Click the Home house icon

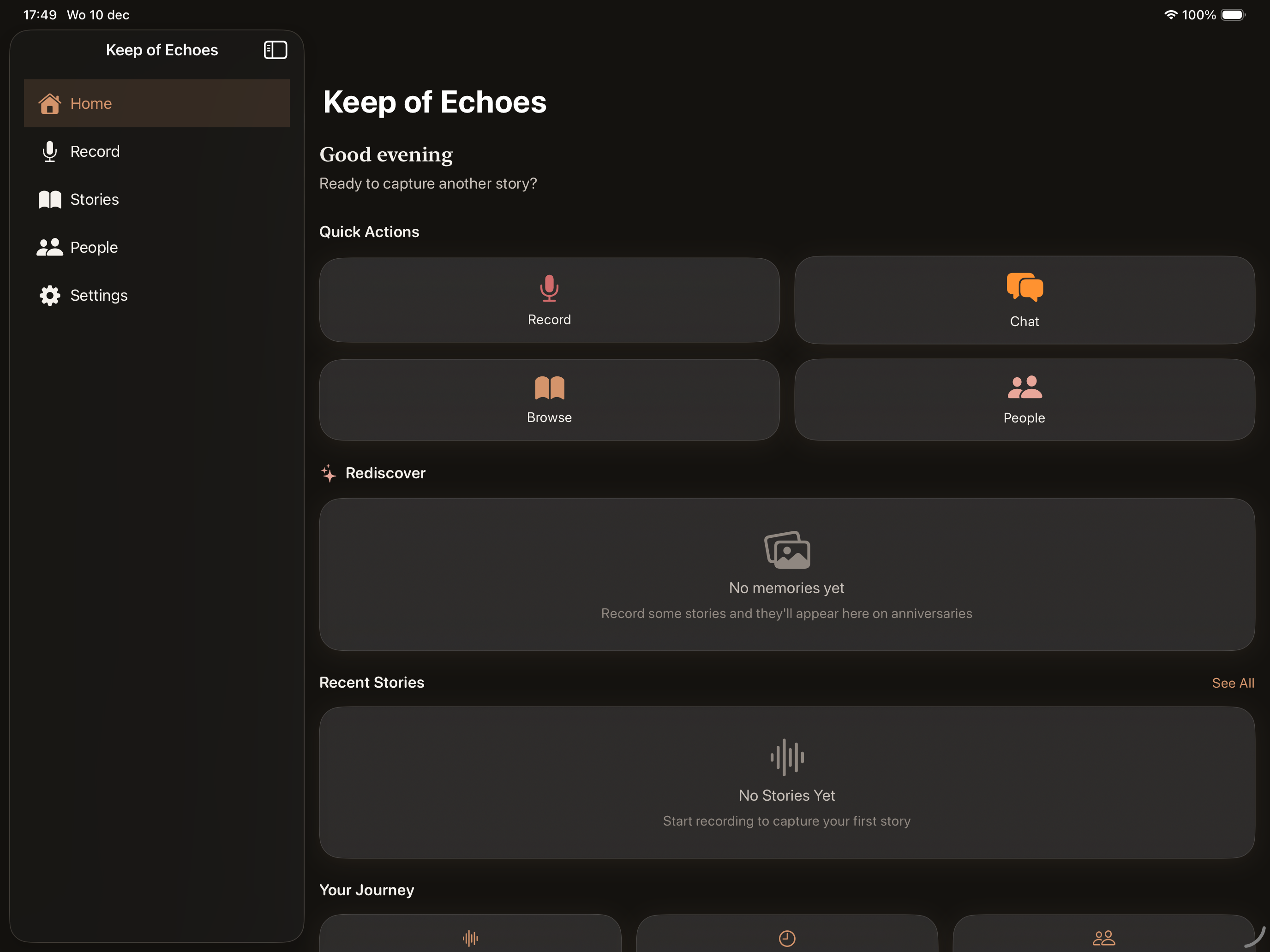49,103
